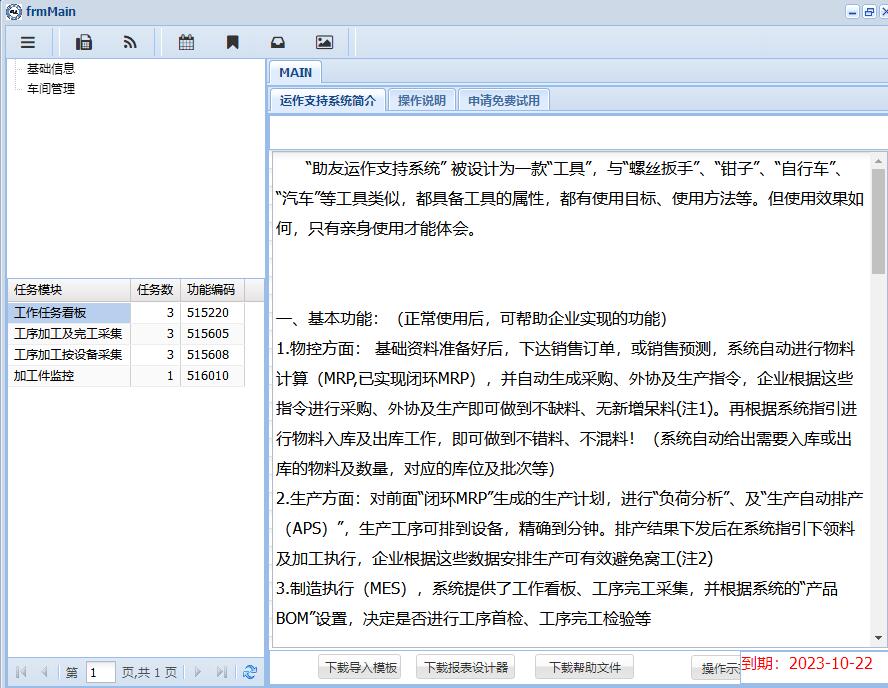Viewport: 888px width, 688px height.
Task: Select the MAIN tab
Action: pos(295,73)
